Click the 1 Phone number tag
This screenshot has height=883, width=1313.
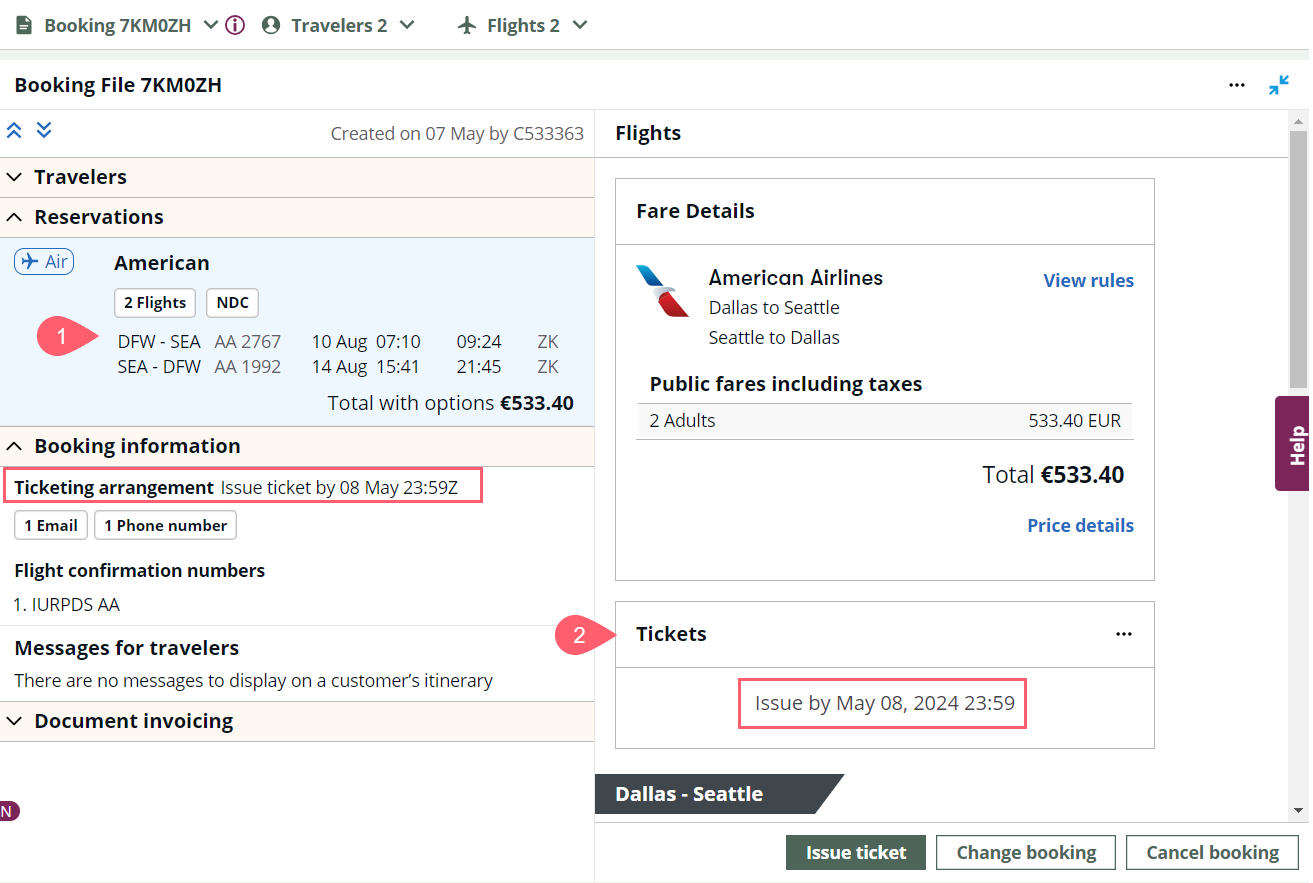click(x=166, y=526)
